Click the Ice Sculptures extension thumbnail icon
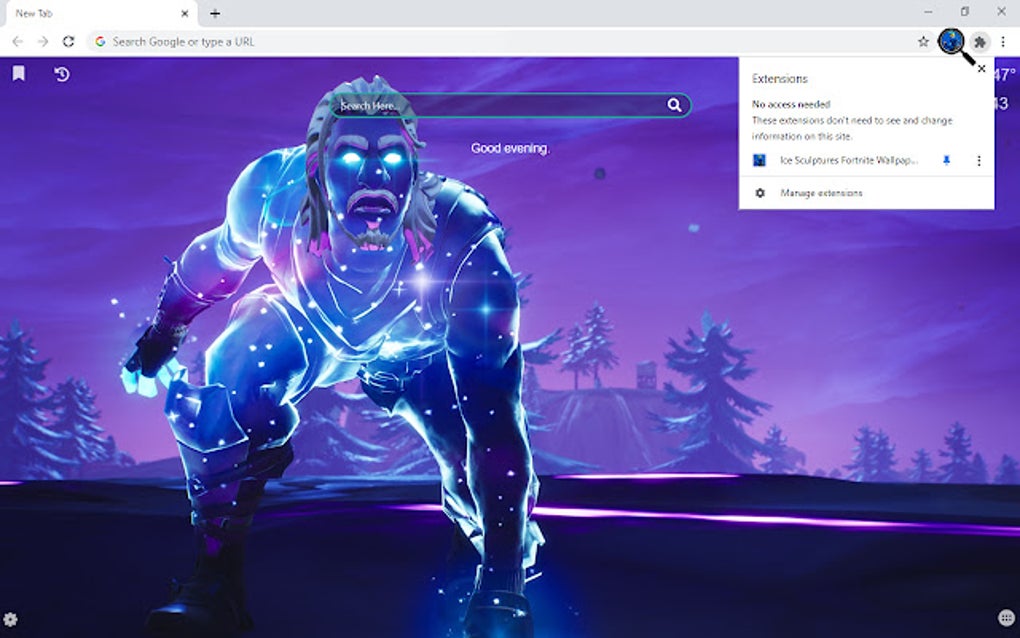The width and height of the screenshot is (1020, 638). point(759,160)
